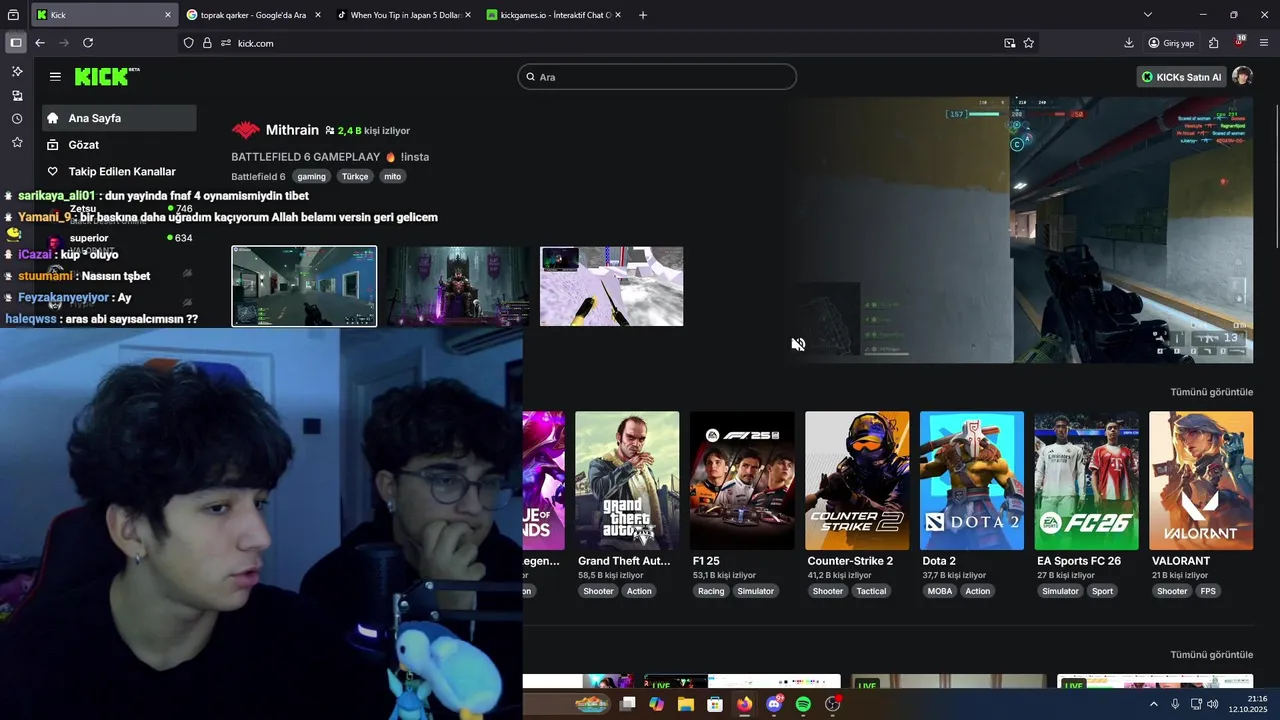
Task: Click the kick.com address bar
Action: (x=610, y=43)
